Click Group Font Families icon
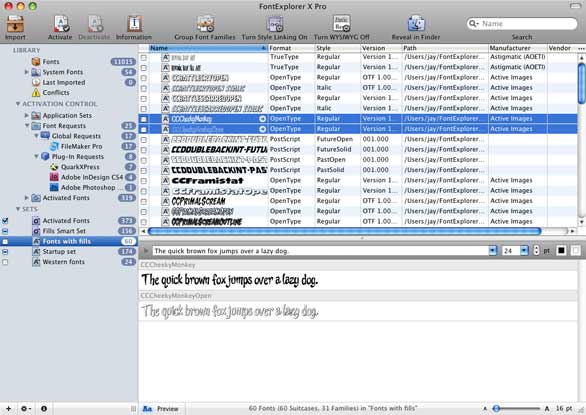The height and width of the screenshot is (415, 586). point(205,24)
